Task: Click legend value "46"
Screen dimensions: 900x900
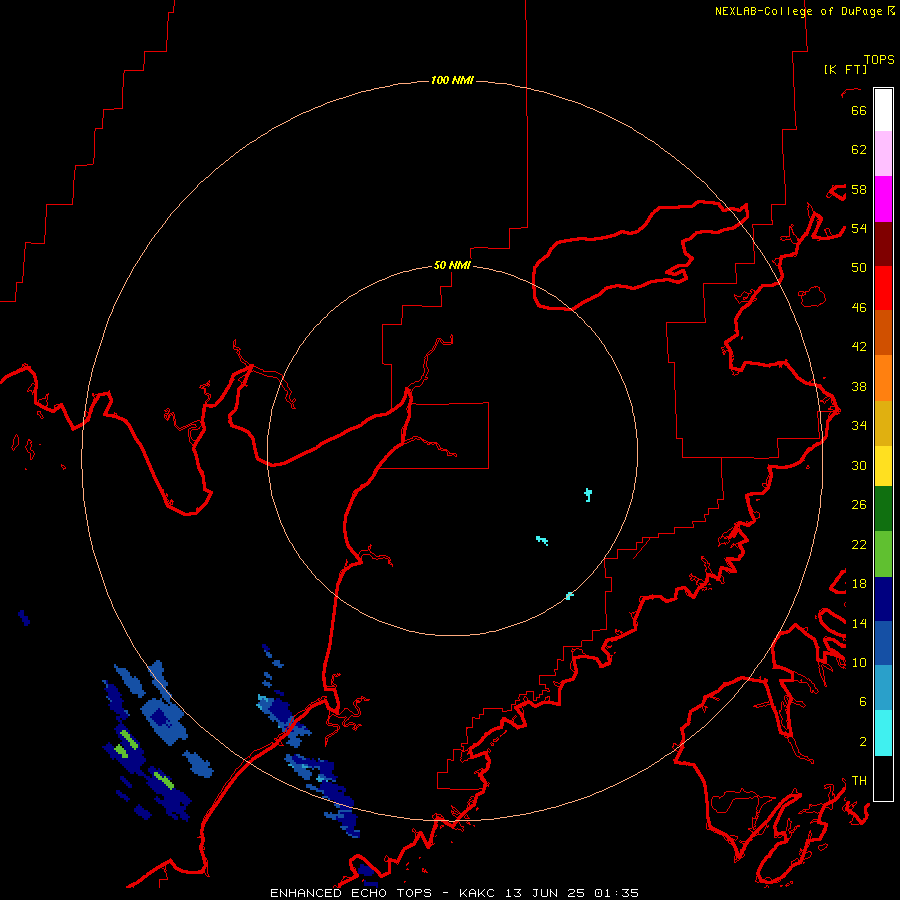Action: click(x=859, y=308)
